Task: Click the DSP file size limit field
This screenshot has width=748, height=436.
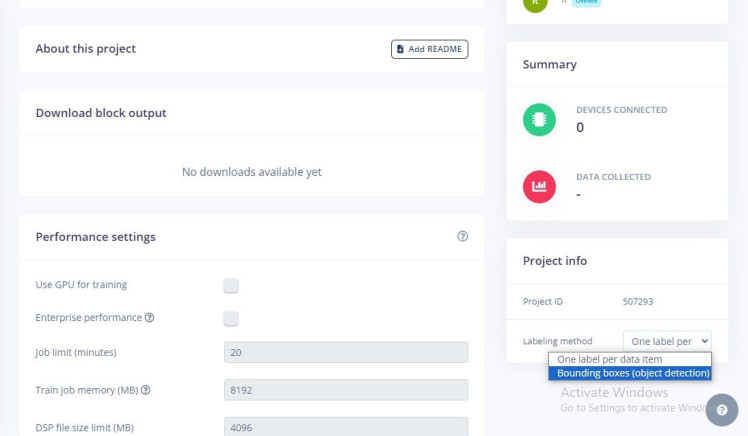Action: pyautogui.click(x=346, y=426)
